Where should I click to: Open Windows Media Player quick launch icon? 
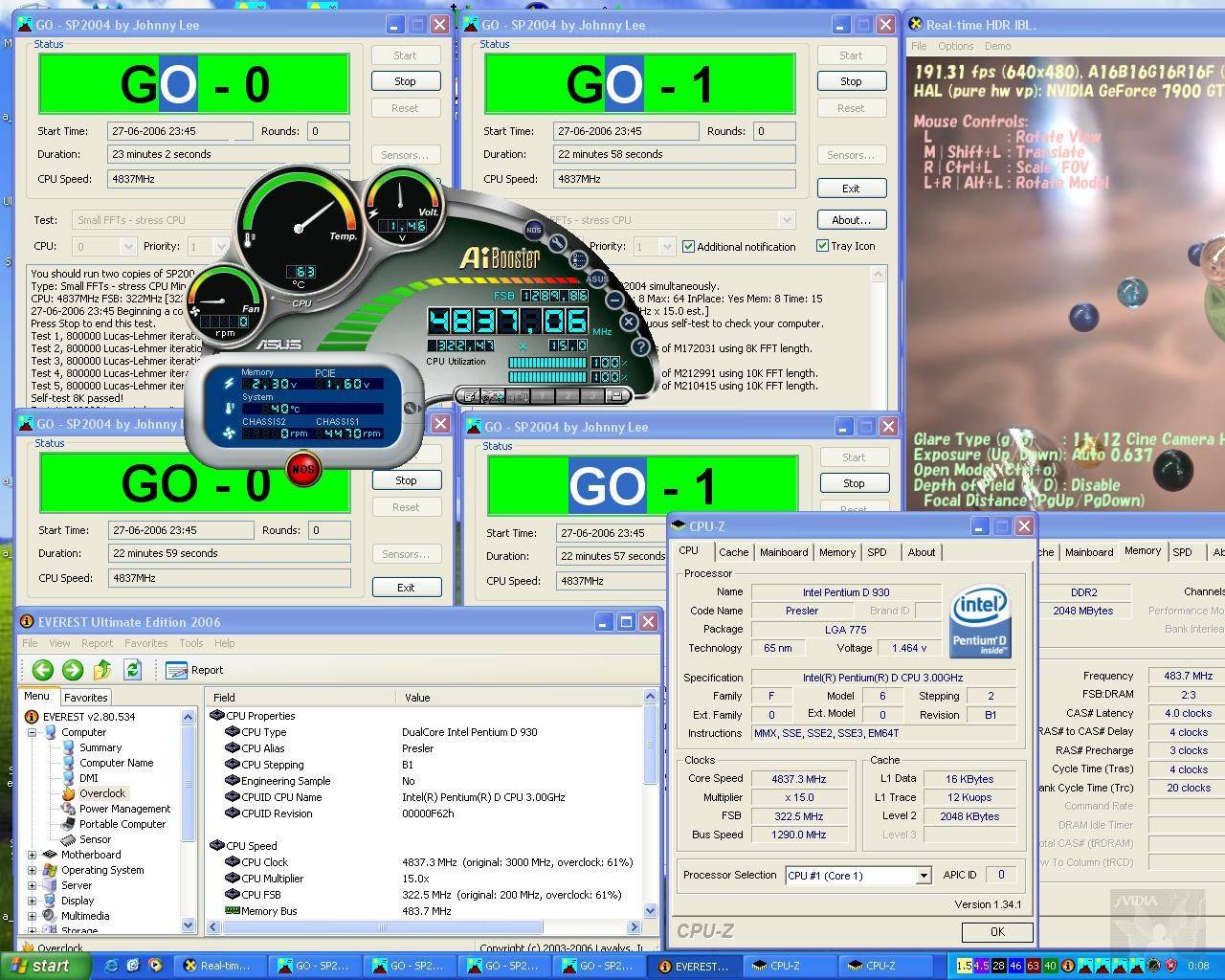click(154, 966)
